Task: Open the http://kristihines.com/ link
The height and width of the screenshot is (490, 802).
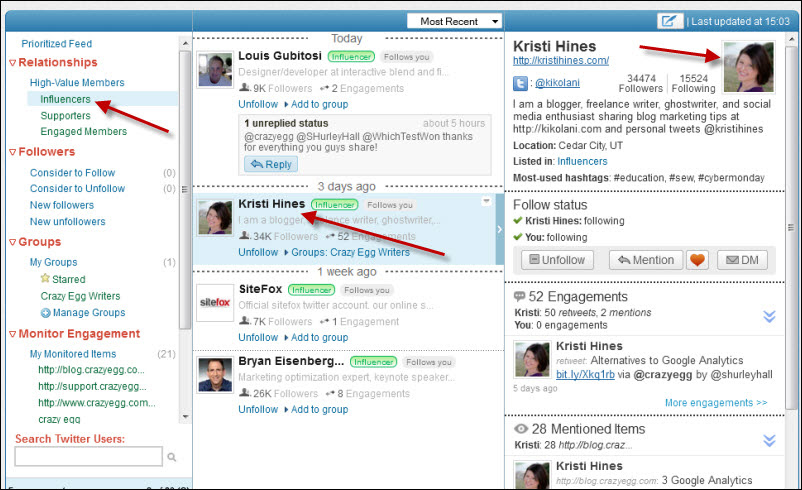Action: [561, 60]
